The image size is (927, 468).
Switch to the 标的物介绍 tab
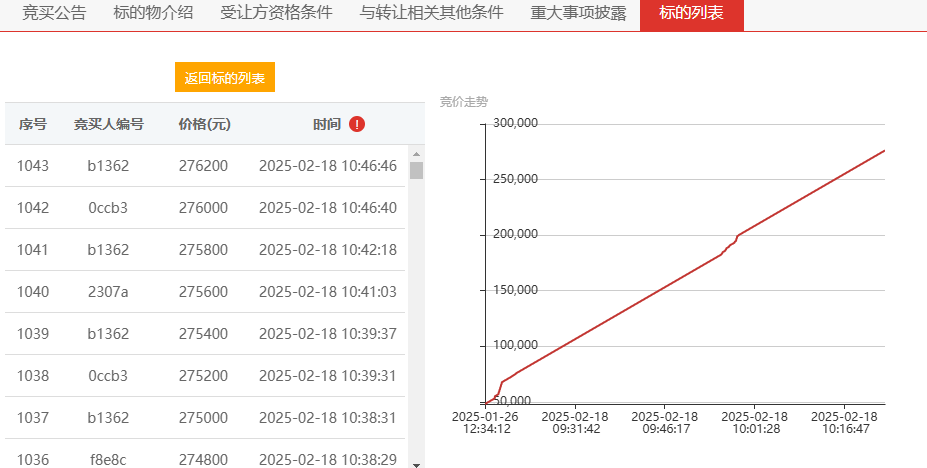[153, 12]
